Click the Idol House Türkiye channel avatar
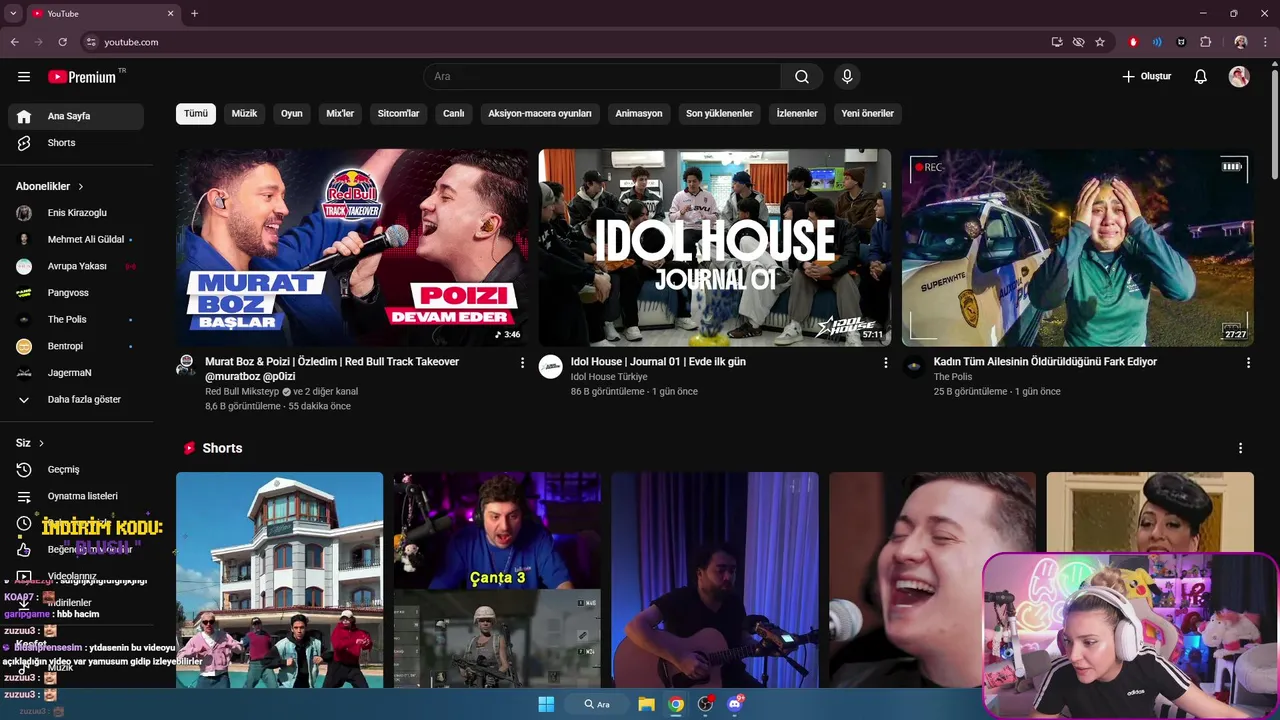This screenshot has height=720, width=1280. pos(551,366)
